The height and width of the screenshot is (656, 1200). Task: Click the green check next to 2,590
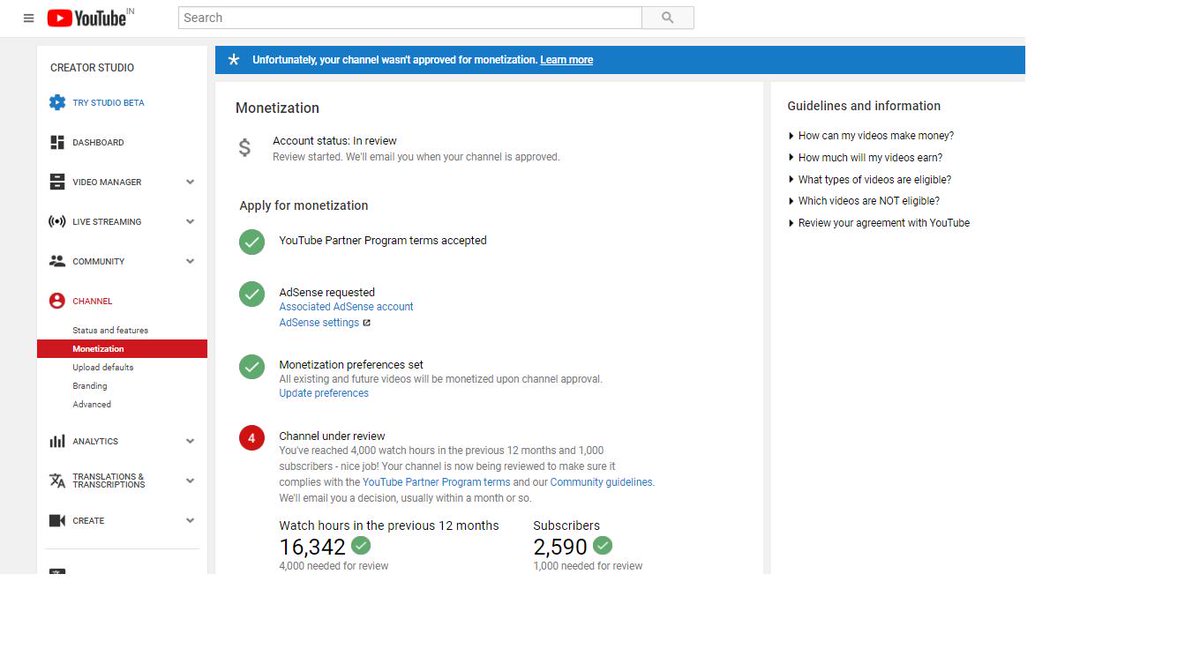[x=602, y=546]
